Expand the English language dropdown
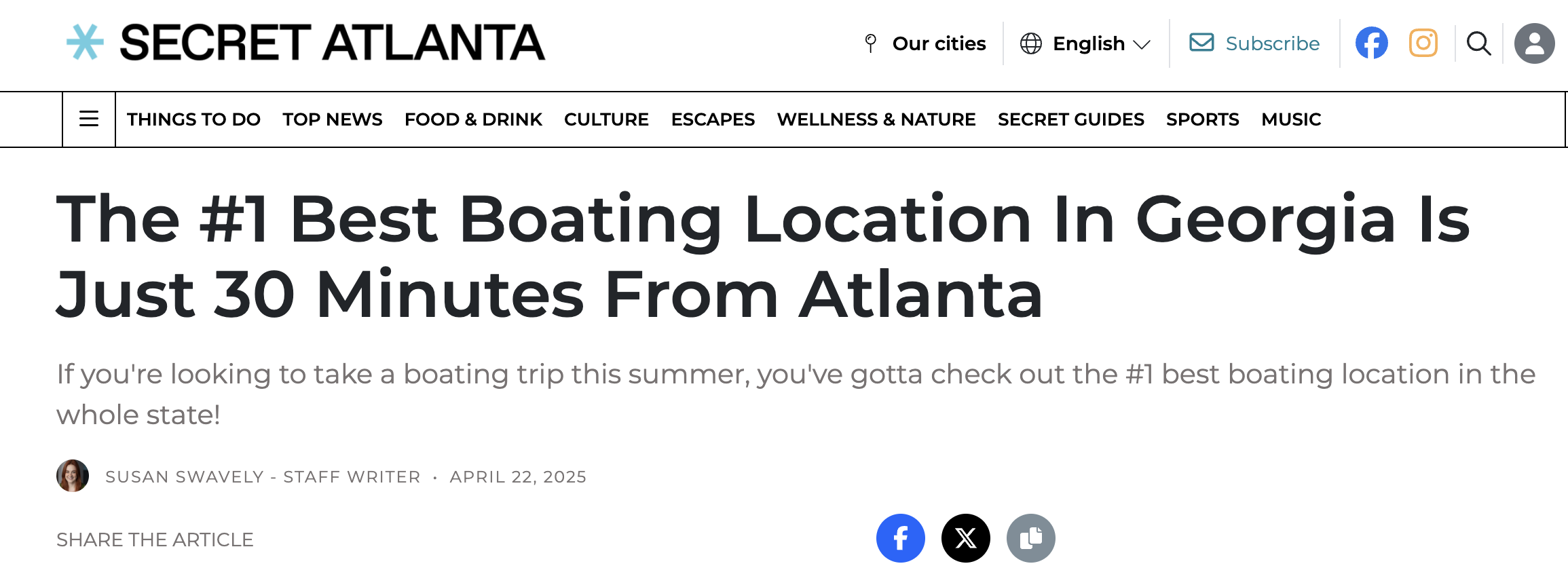The width and height of the screenshot is (1568, 585). (1086, 43)
